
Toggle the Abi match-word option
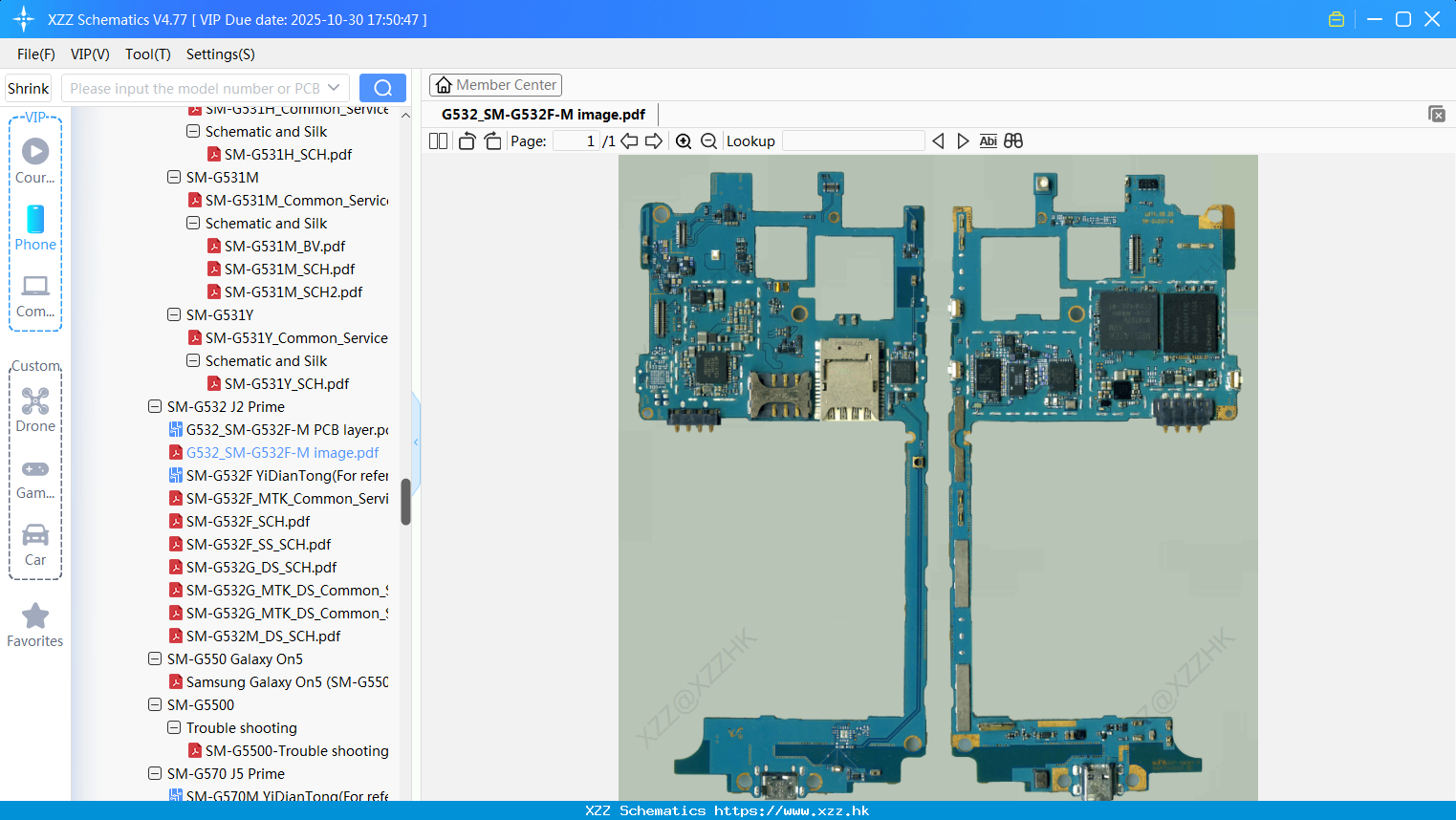[988, 141]
